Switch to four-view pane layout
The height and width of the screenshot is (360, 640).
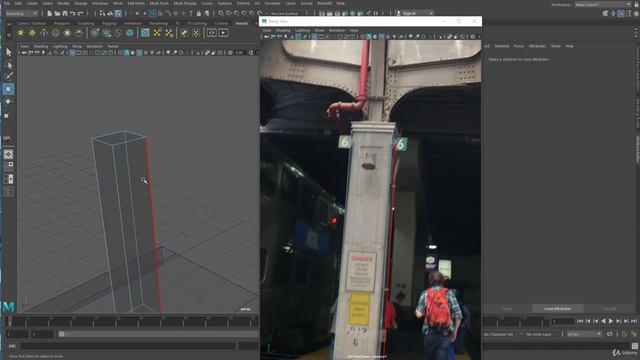[x=9, y=167]
